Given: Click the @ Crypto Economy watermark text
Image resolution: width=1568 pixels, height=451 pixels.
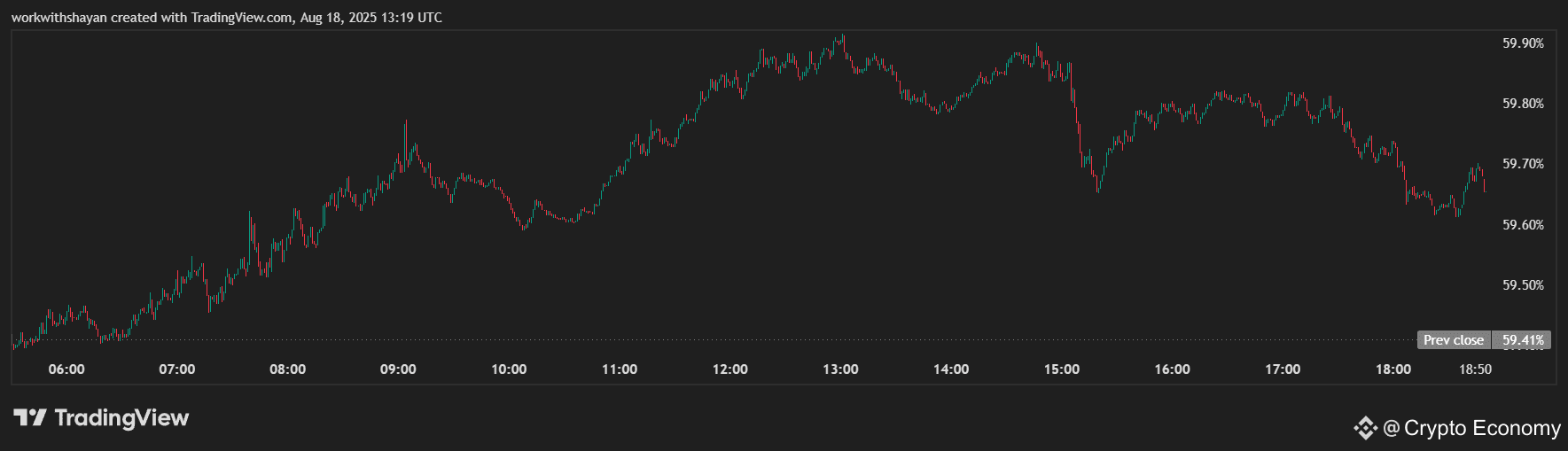Looking at the screenshot, I should coord(1471,429).
